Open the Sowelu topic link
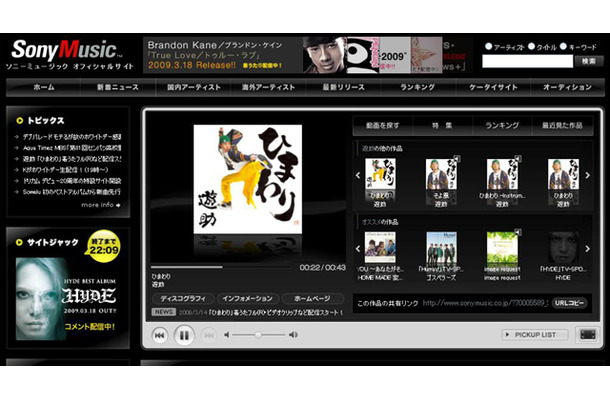The width and height of the screenshot is (610, 400). click(x=72, y=192)
